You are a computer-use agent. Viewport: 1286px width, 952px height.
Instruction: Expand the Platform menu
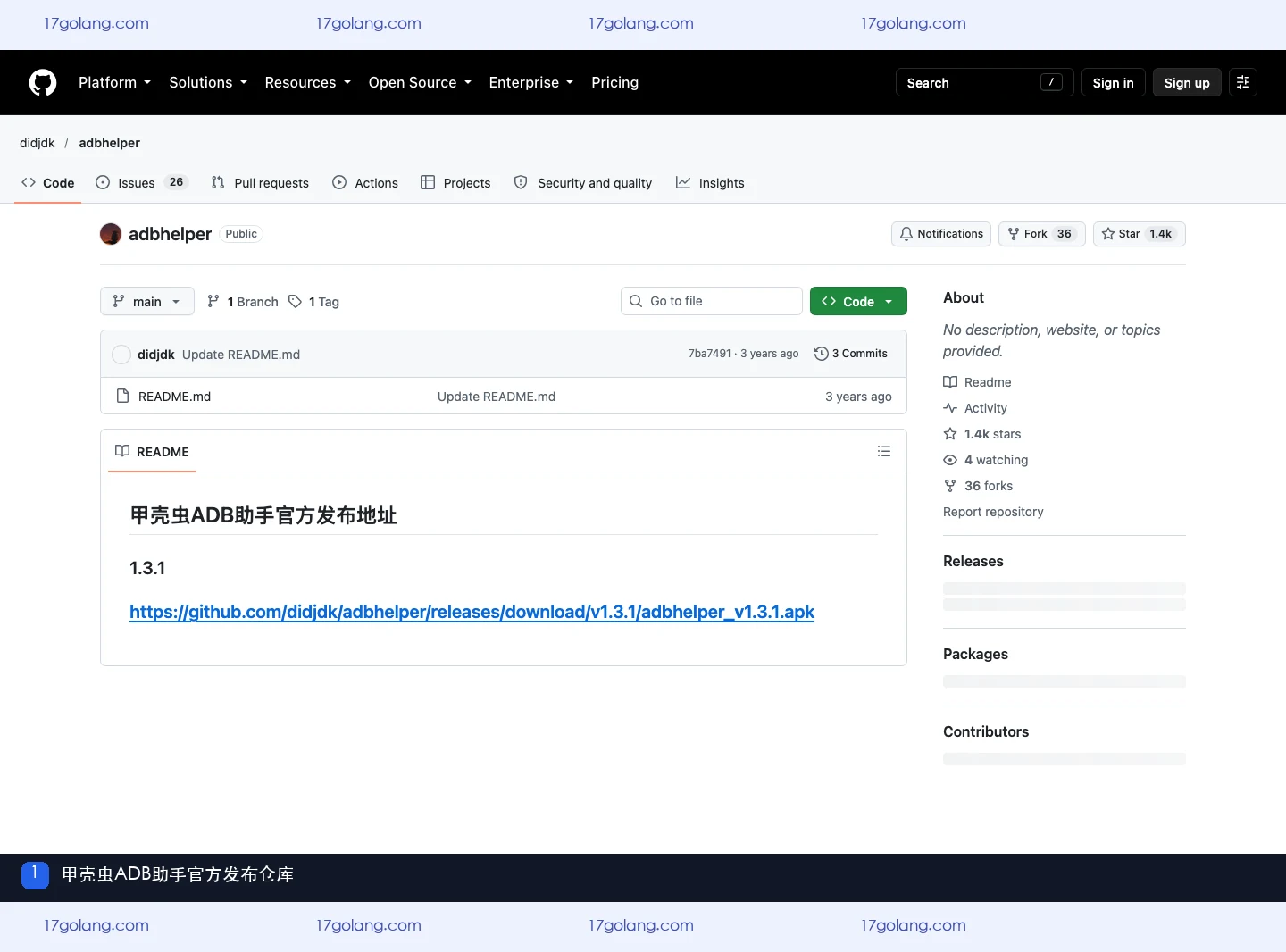tap(114, 82)
